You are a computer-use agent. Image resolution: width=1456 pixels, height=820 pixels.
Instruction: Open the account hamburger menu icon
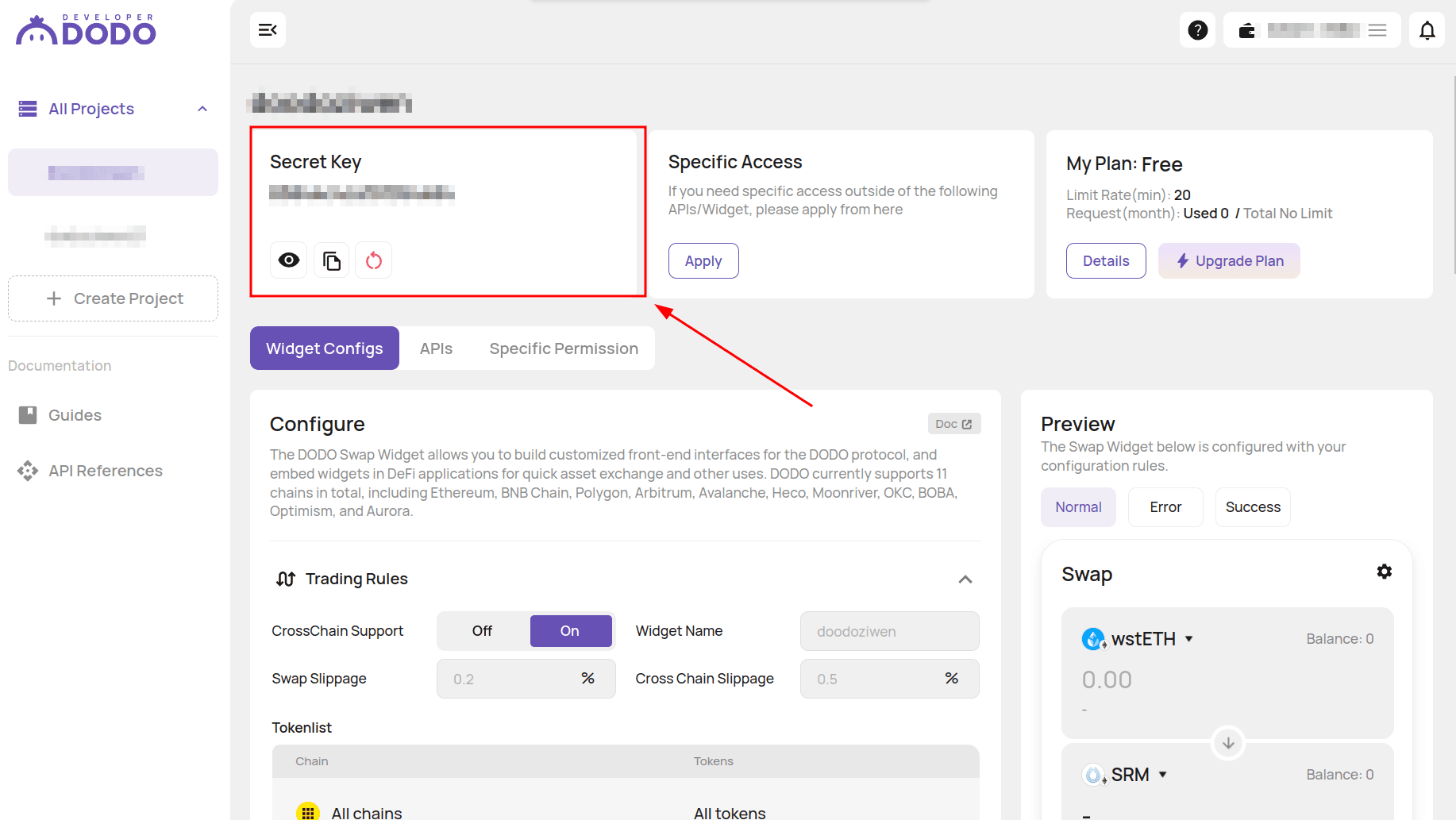(1377, 30)
